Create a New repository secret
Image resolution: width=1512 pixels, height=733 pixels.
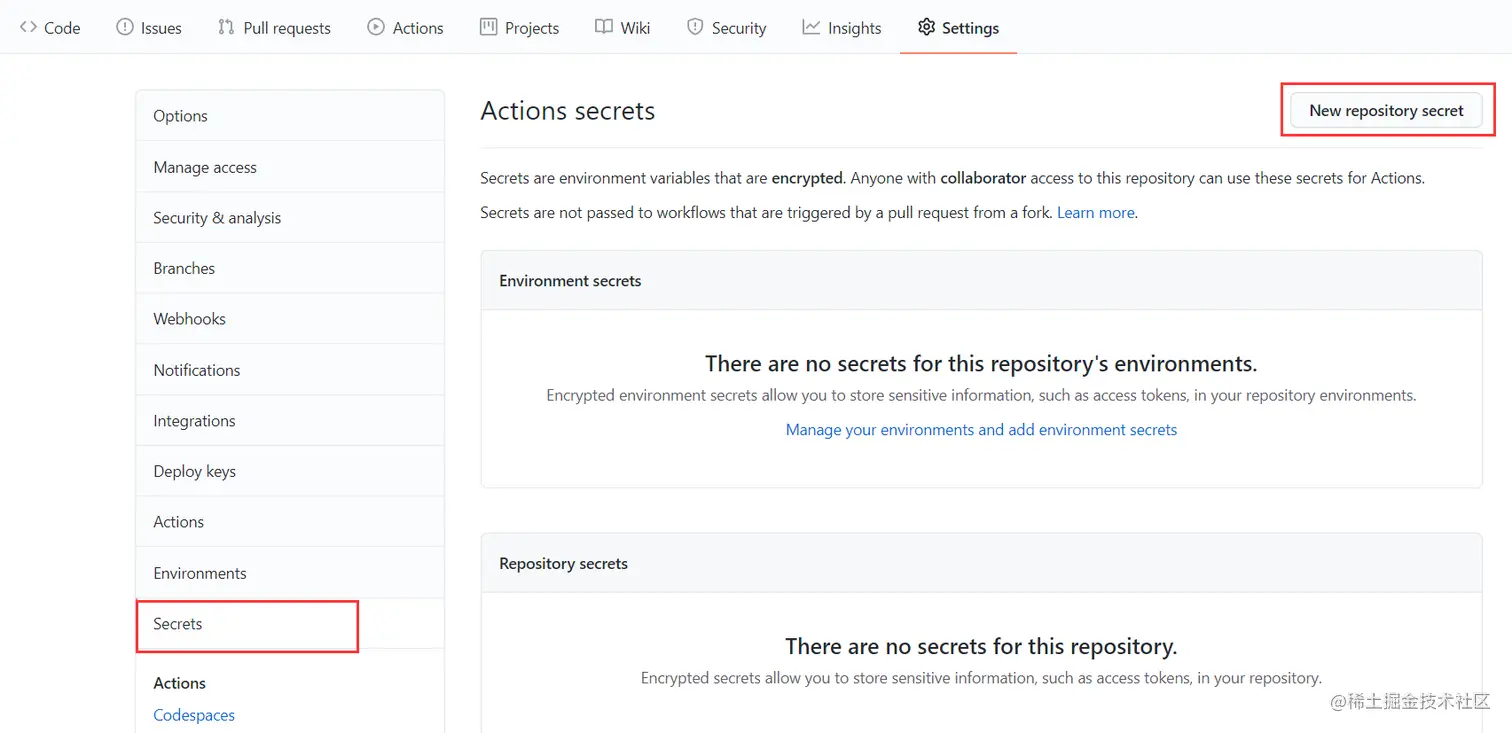pos(1386,111)
